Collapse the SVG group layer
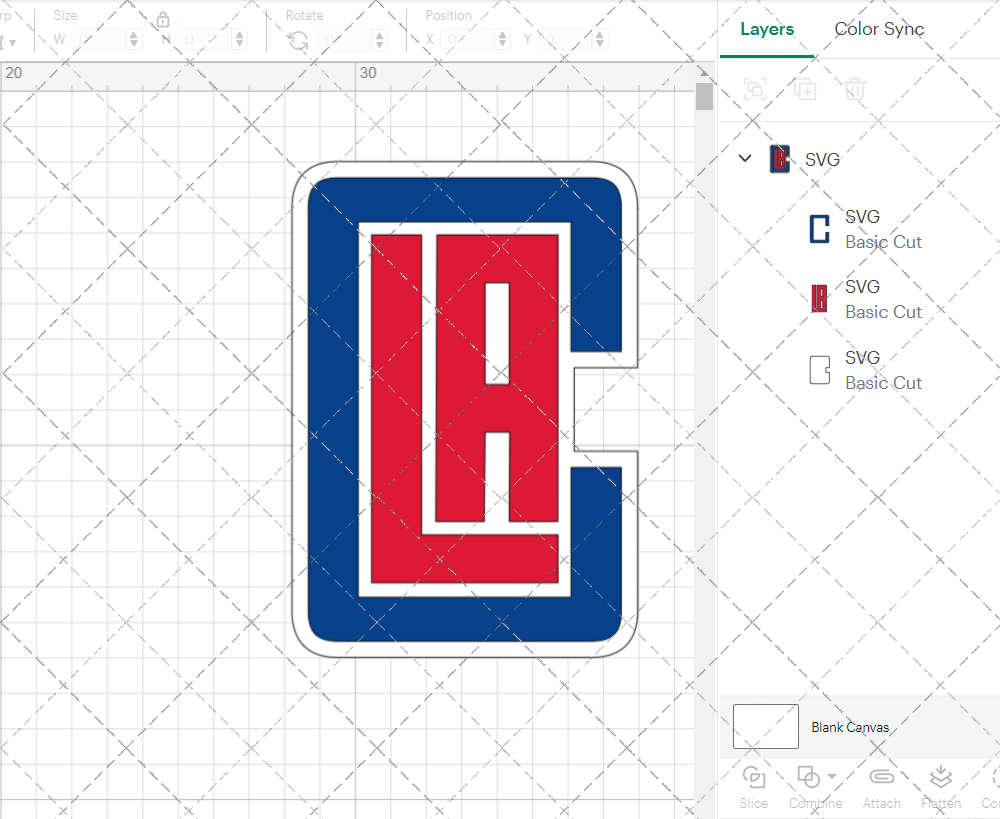The image size is (1000, 819). point(745,158)
